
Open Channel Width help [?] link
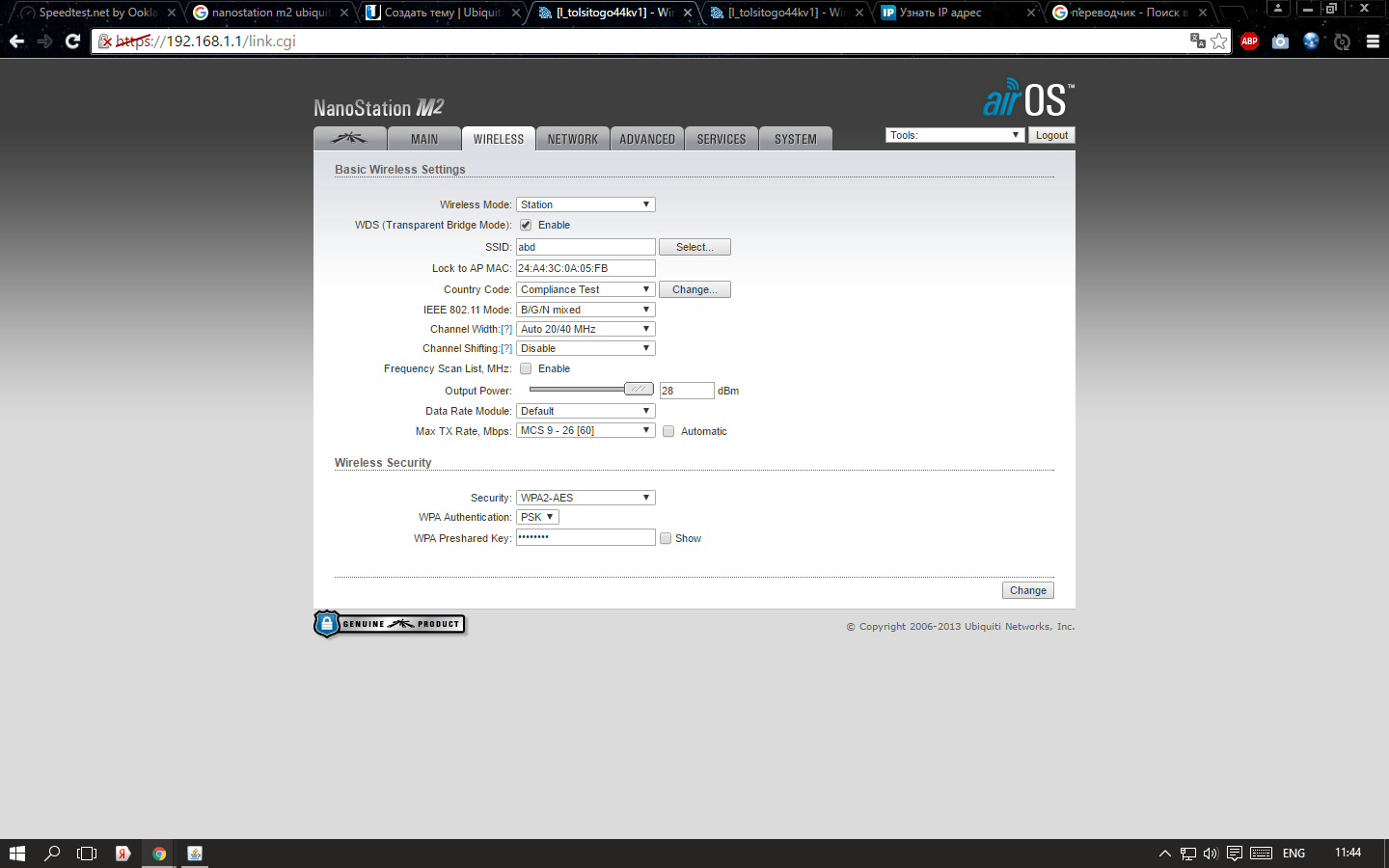pyautogui.click(x=506, y=329)
